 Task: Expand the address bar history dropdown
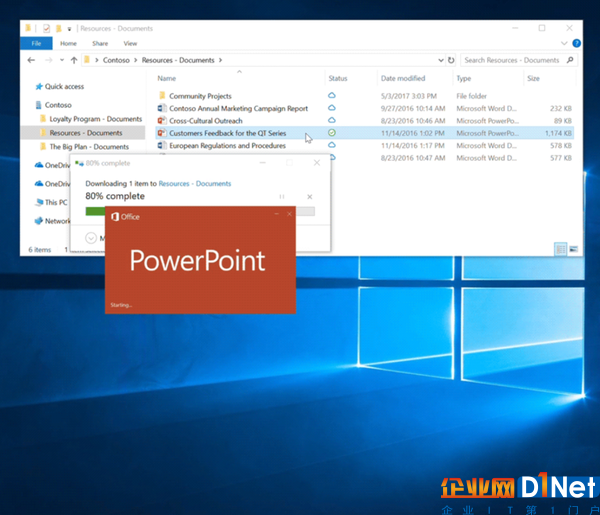click(x=441, y=60)
